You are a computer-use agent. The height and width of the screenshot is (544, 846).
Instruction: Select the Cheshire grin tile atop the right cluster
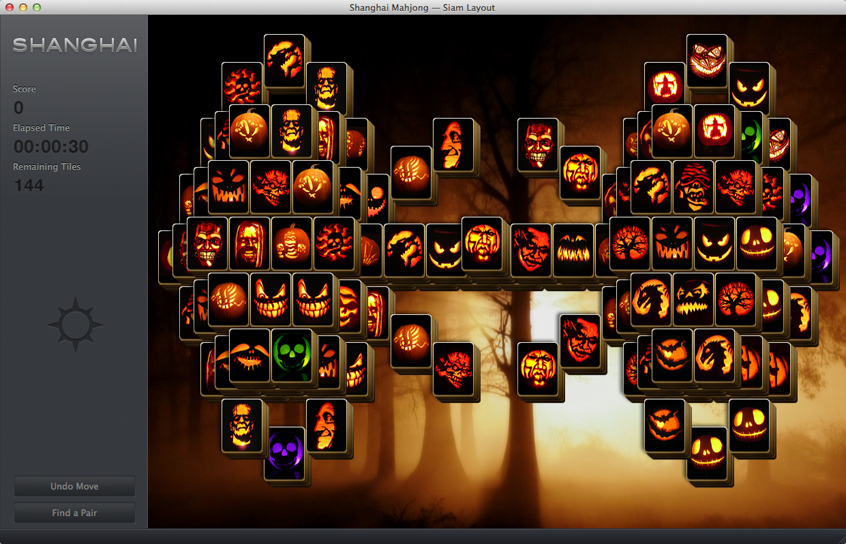coord(707,61)
